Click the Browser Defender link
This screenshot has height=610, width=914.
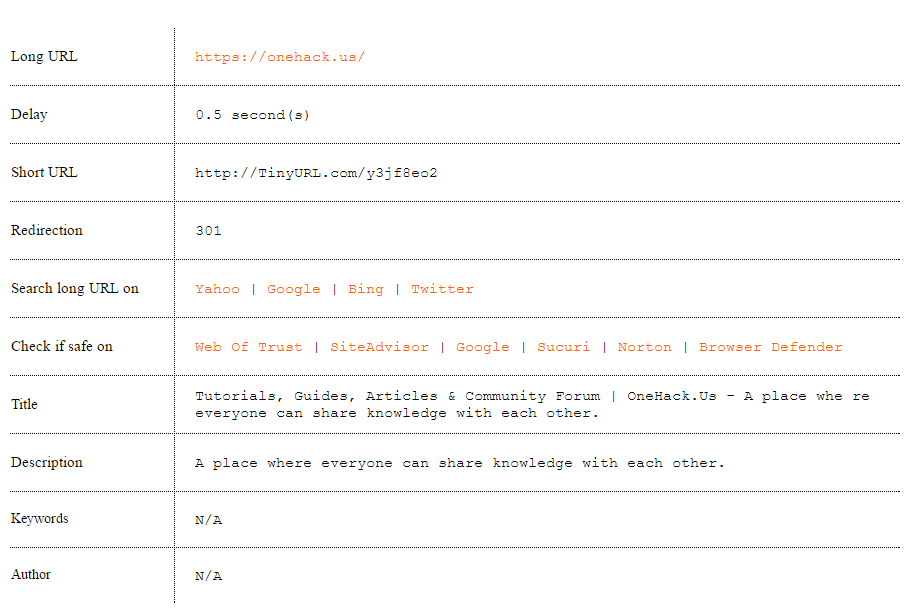[x=770, y=347]
